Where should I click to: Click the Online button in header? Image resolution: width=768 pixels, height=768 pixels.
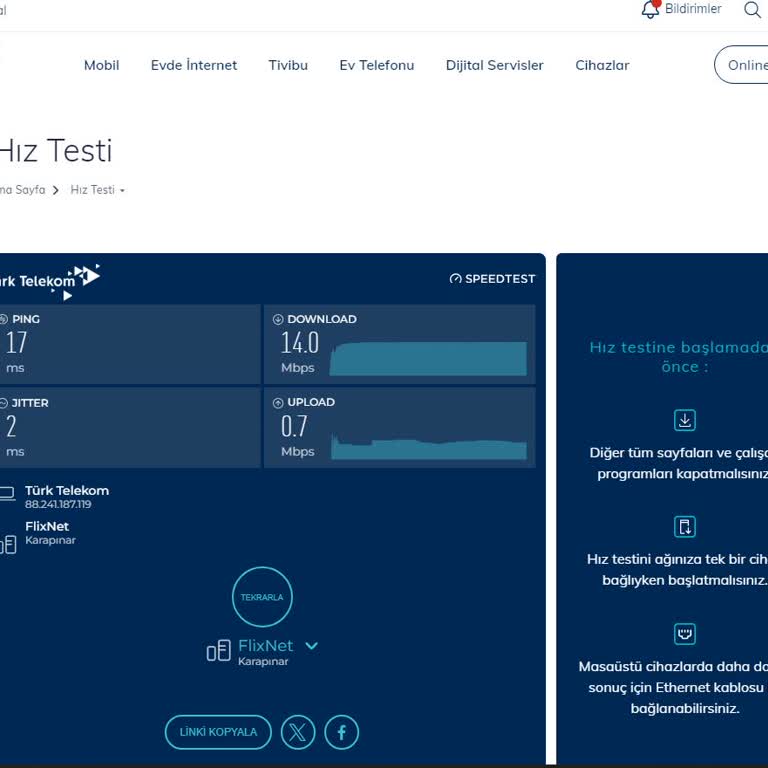(x=742, y=65)
